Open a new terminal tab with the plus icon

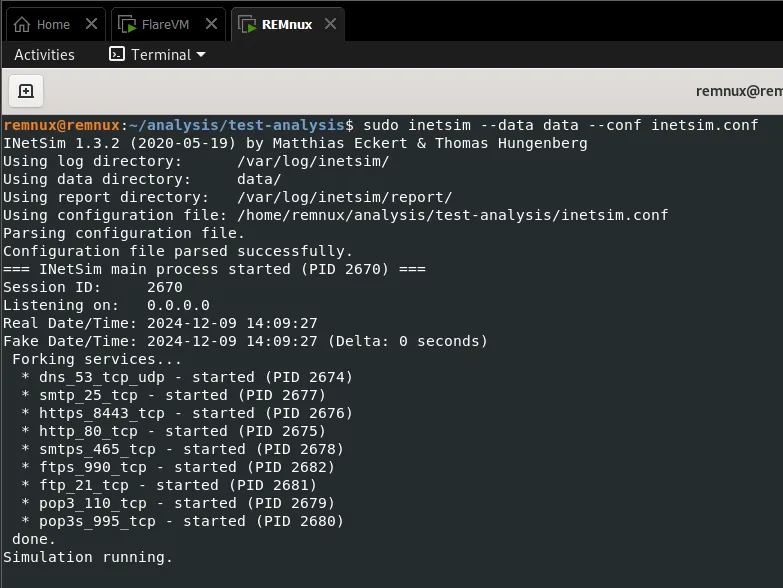(26, 91)
